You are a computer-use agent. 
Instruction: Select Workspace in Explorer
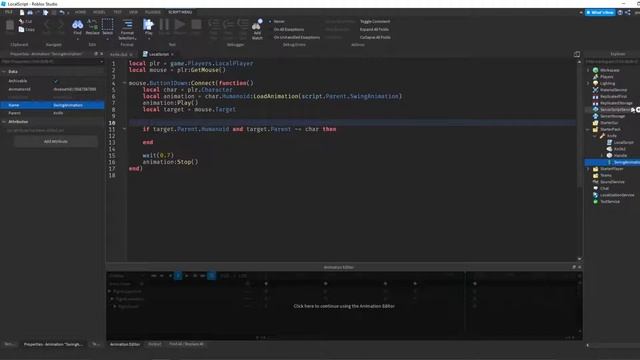click(609, 70)
